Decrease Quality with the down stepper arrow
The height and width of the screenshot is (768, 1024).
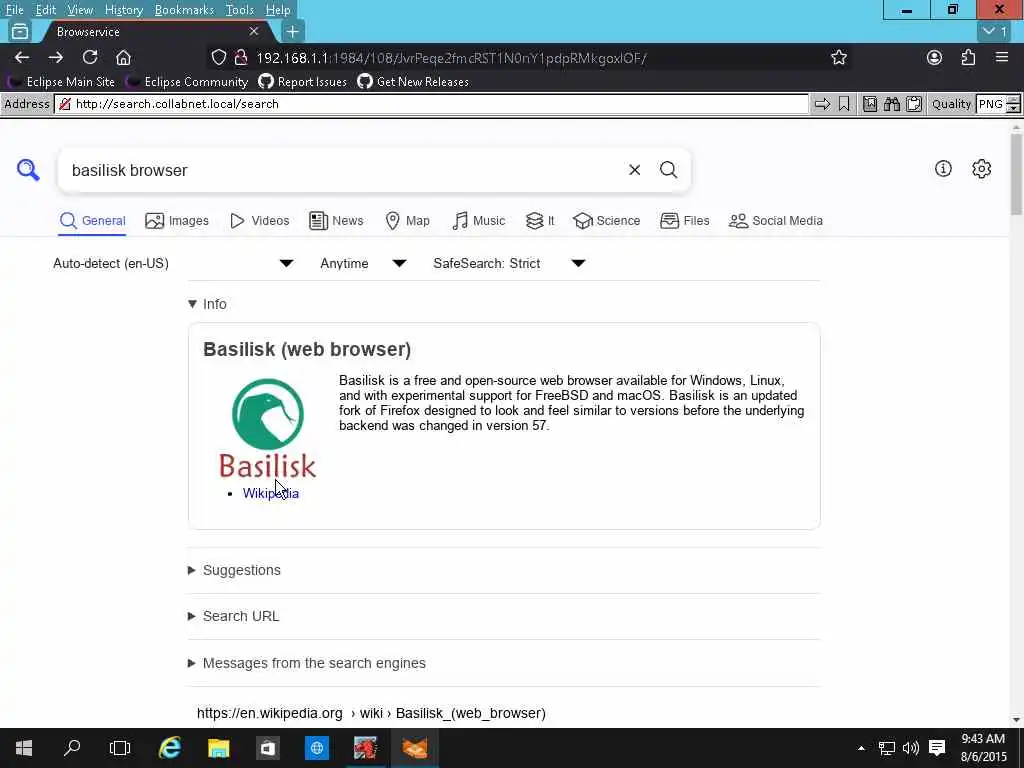[x=1014, y=108]
